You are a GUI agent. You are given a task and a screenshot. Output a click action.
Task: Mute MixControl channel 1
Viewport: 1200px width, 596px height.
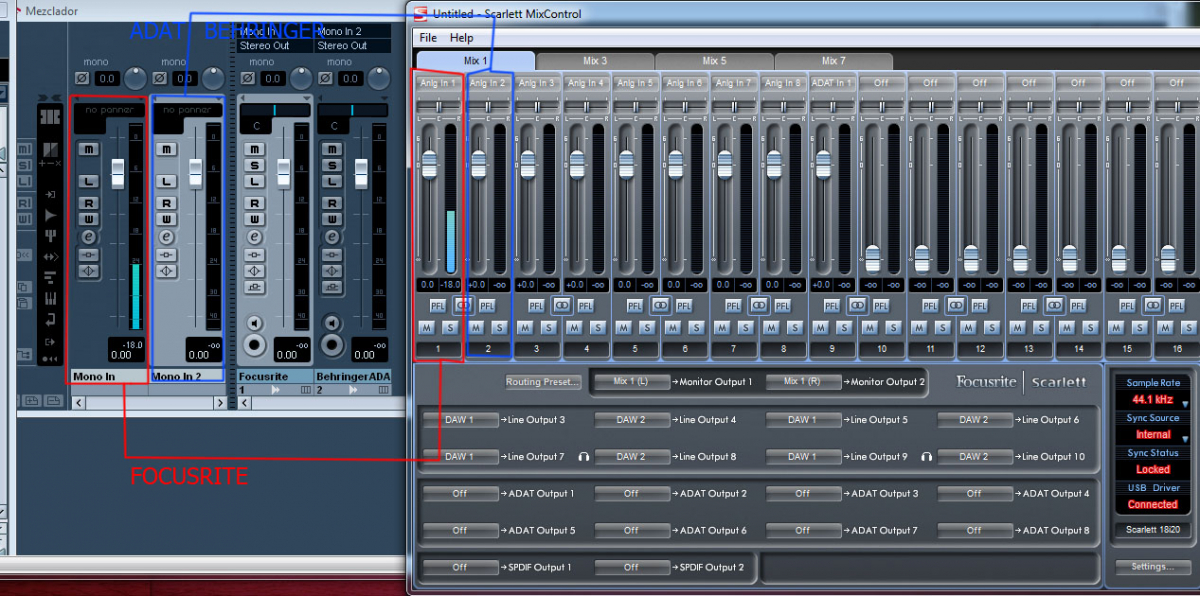tap(427, 327)
